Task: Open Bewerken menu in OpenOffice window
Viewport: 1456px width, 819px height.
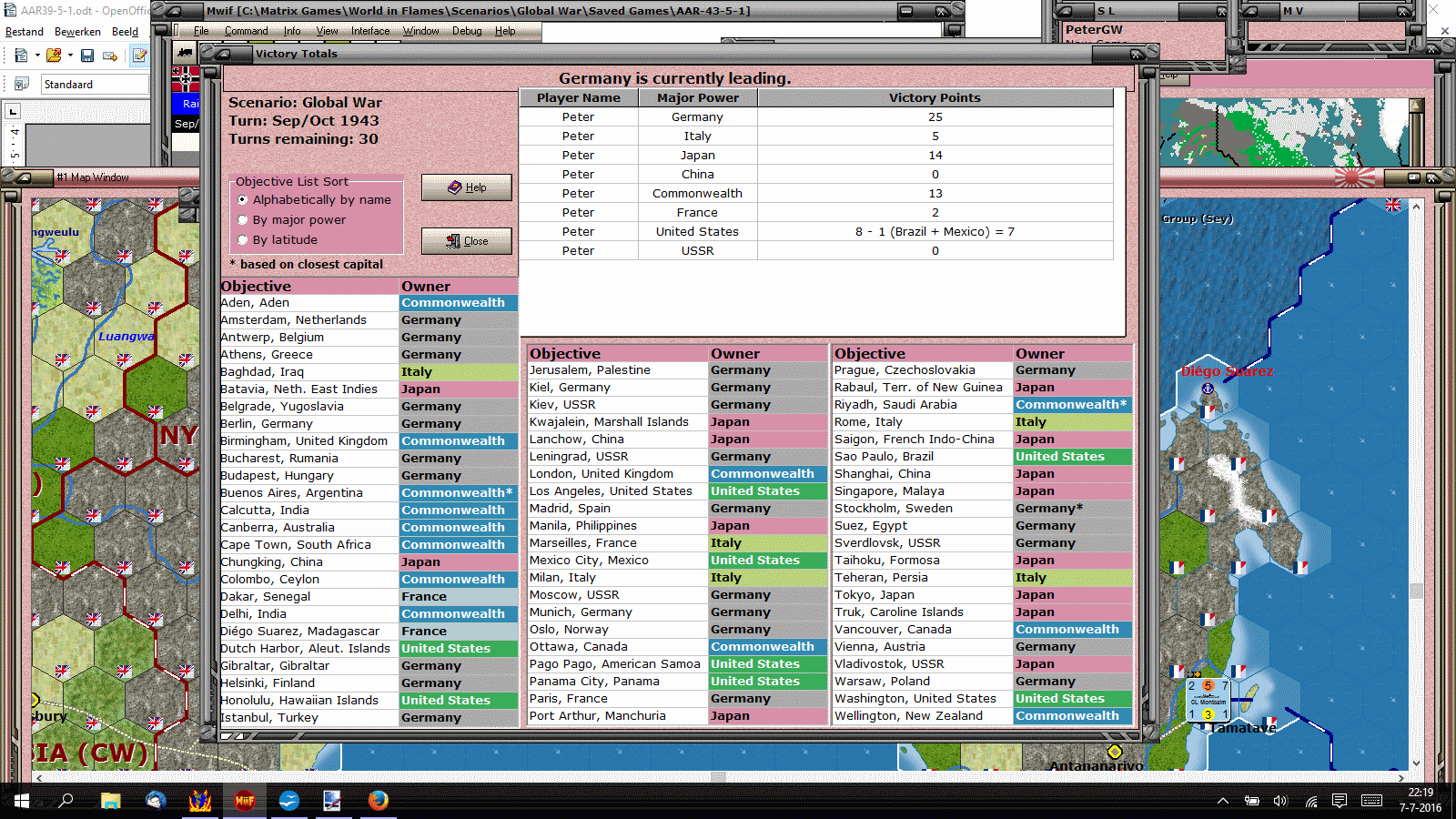Action: pos(77,32)
